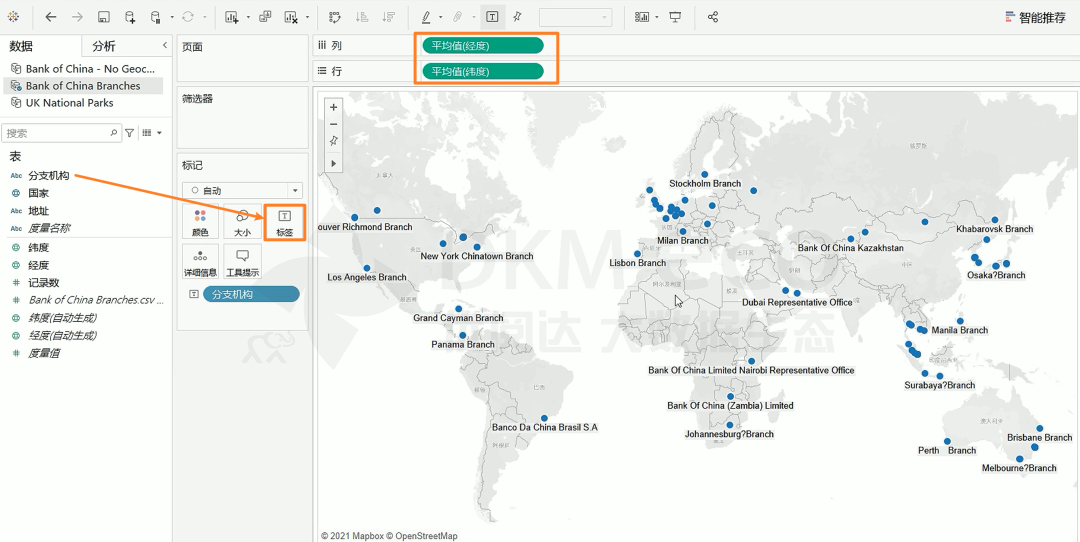Select Bank of China - No Geoc... data source
Image resolution: width=1080 pixels, height=542 pixels.
[83, 69]
